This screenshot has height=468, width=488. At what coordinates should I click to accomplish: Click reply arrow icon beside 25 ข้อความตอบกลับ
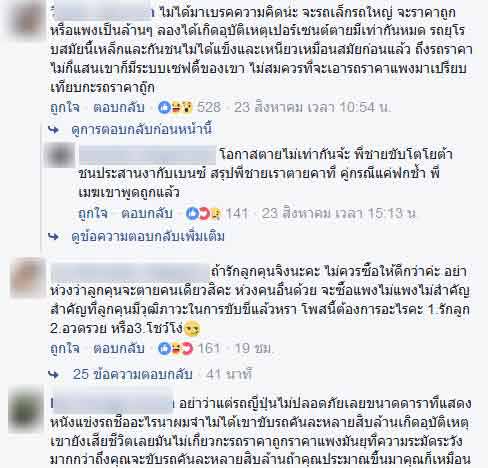click(x=53, y=374)
